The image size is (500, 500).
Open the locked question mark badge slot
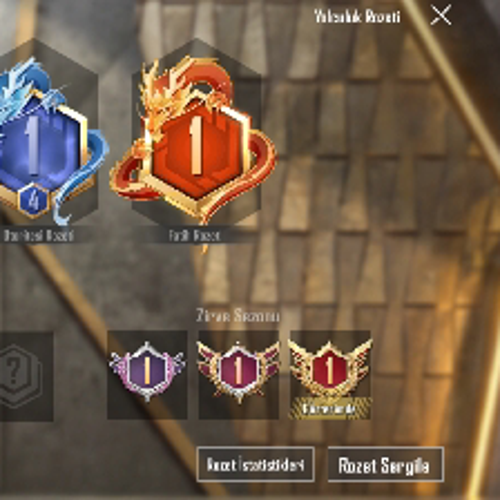click(x=26, y=376)
